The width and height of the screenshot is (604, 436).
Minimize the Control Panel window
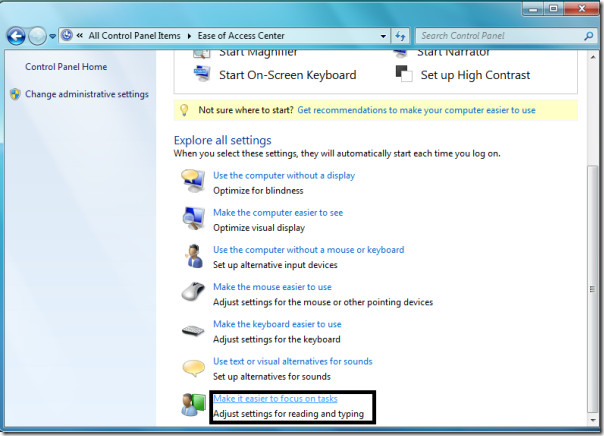pos(533,9)
